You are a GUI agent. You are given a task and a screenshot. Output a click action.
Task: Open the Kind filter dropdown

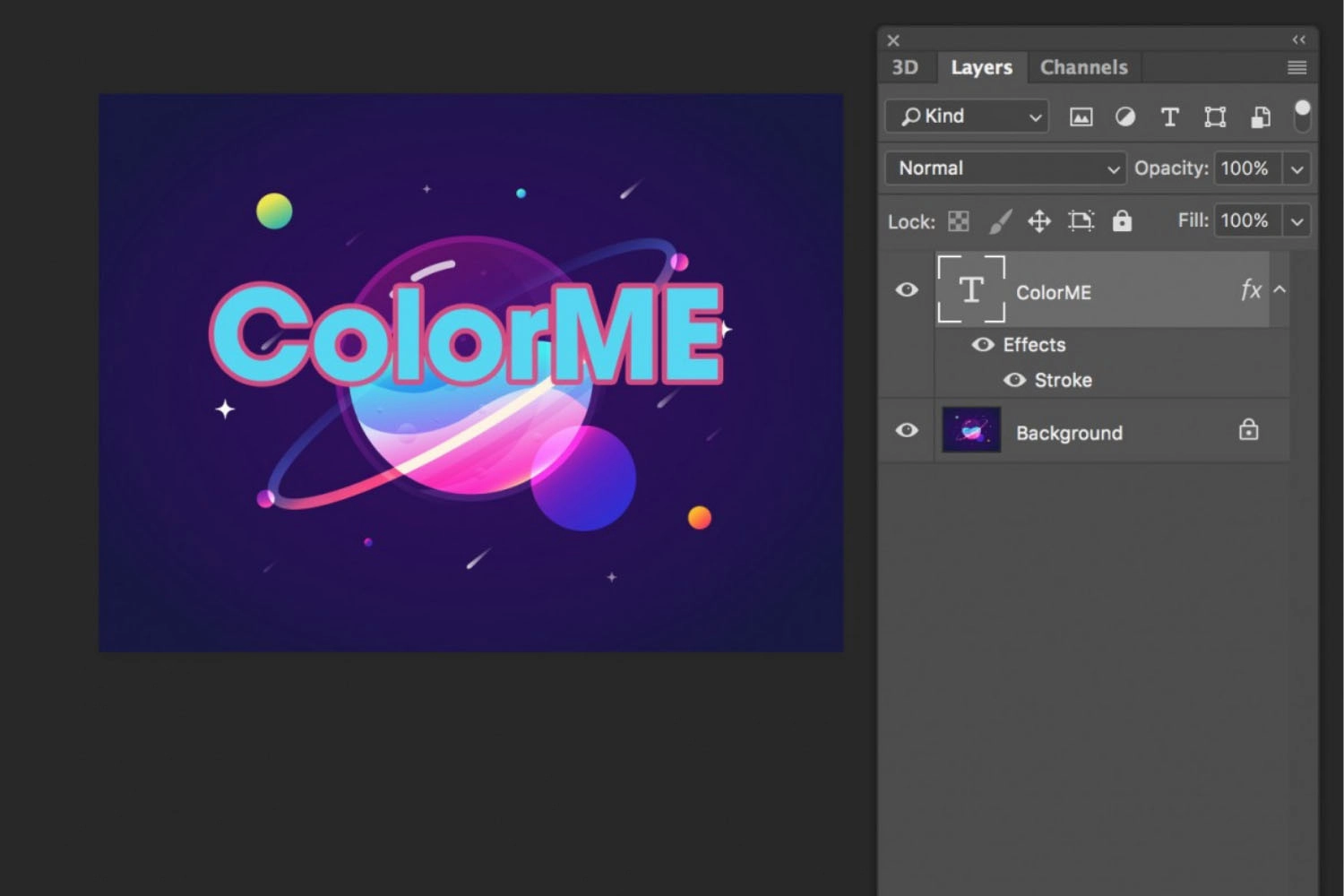click(967, 116)
